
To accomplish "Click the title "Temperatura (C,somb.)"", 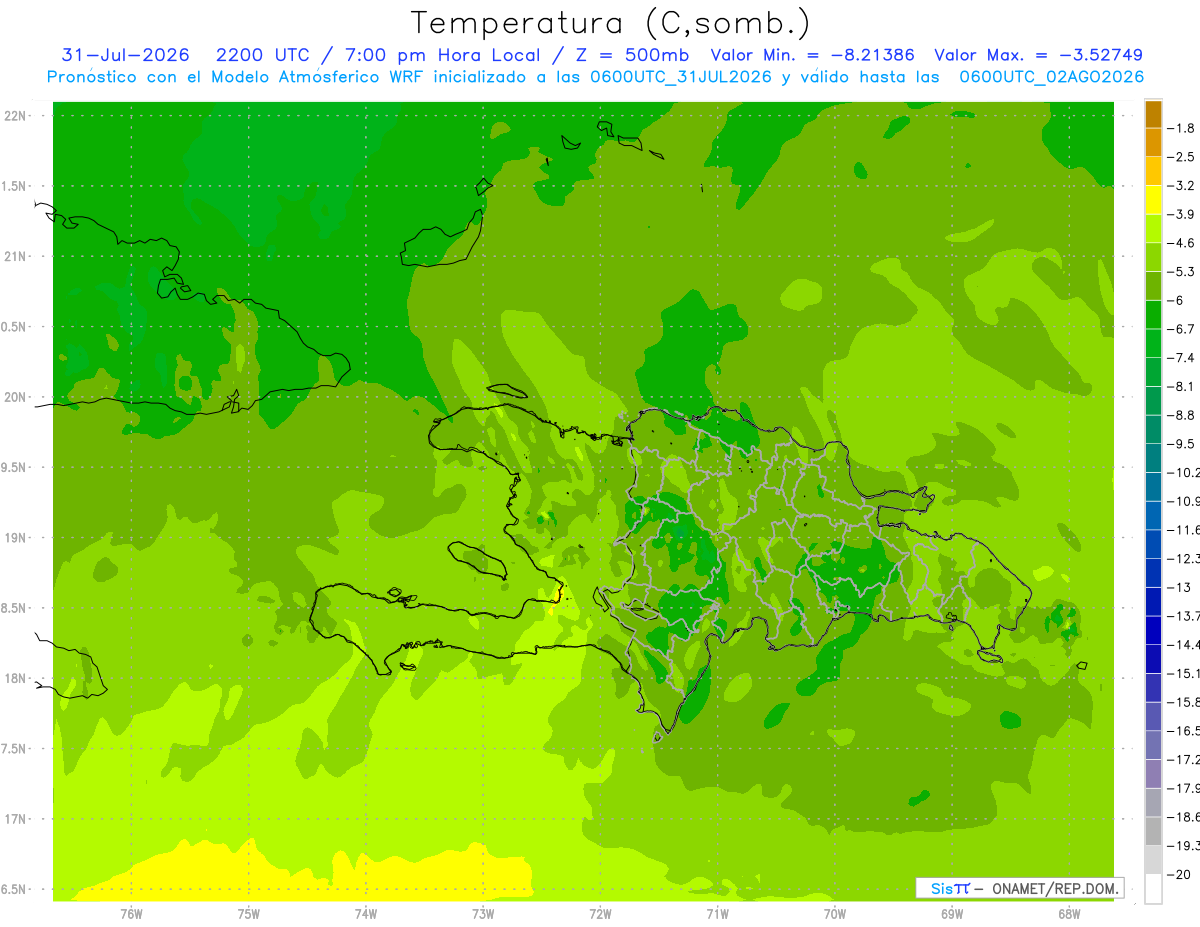I will 610,23.
